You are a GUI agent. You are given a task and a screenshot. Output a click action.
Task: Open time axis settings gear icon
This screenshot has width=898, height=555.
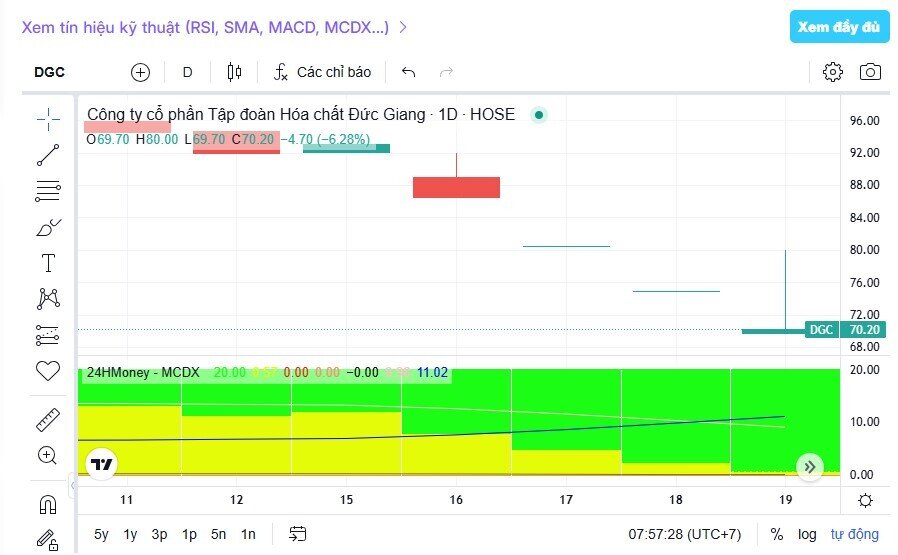point(865,500)
